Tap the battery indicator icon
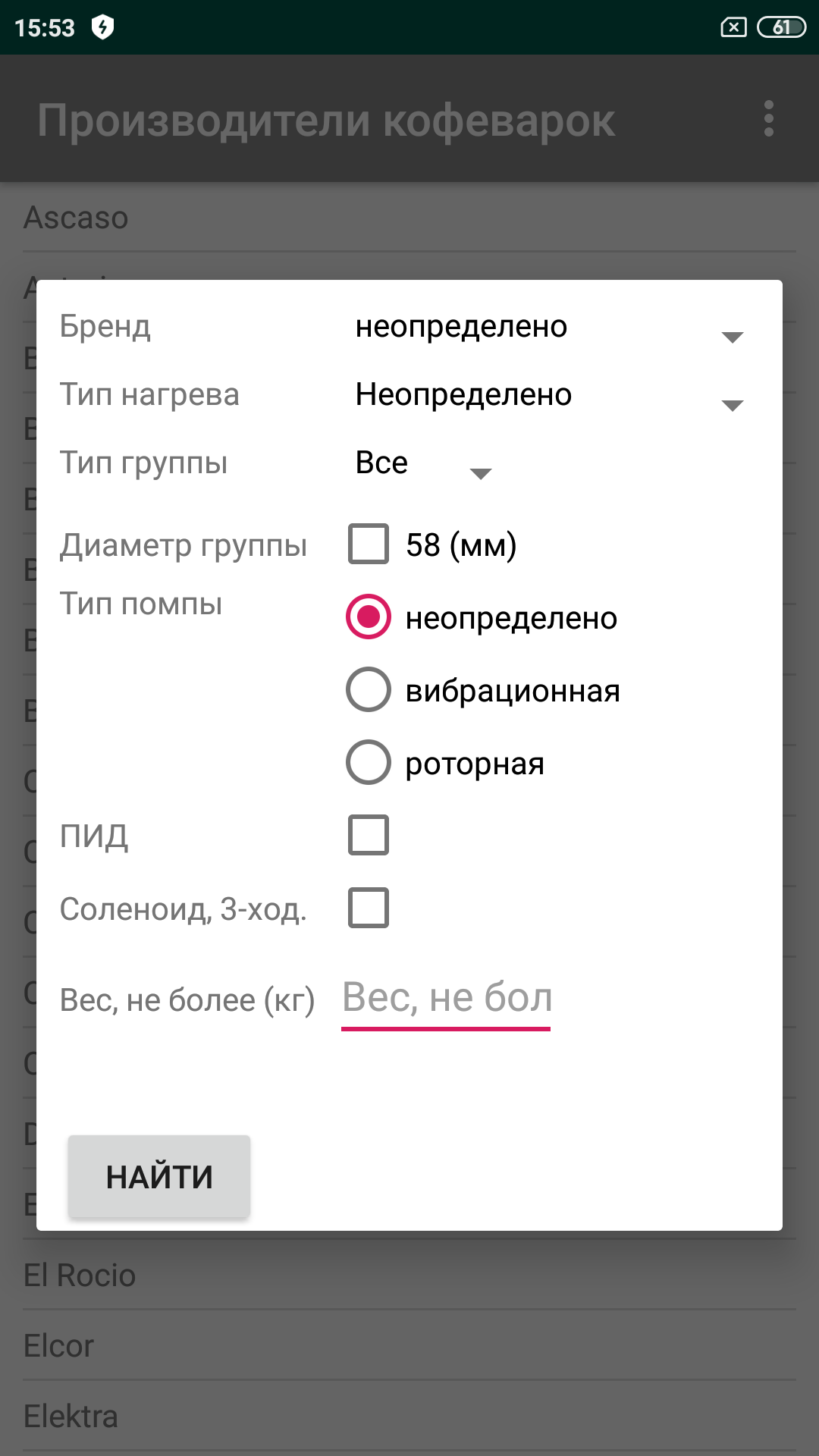 [x=780, y=28]
